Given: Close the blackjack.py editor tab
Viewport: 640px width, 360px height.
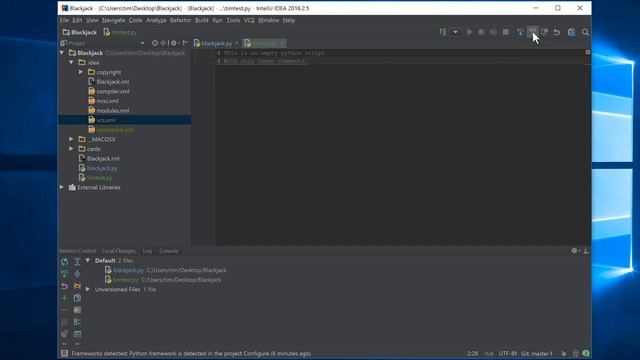Looking at the screenshot, I should pyautogui.click(x=237, y=43).
